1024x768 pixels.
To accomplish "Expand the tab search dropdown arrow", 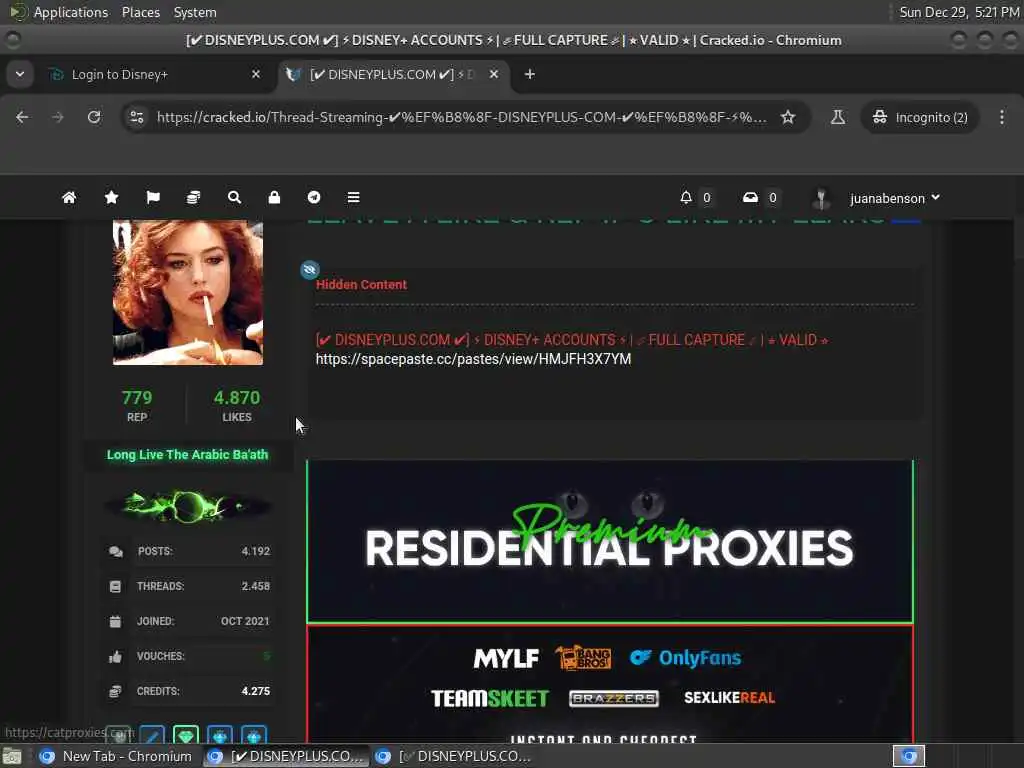I will point(20,74).
